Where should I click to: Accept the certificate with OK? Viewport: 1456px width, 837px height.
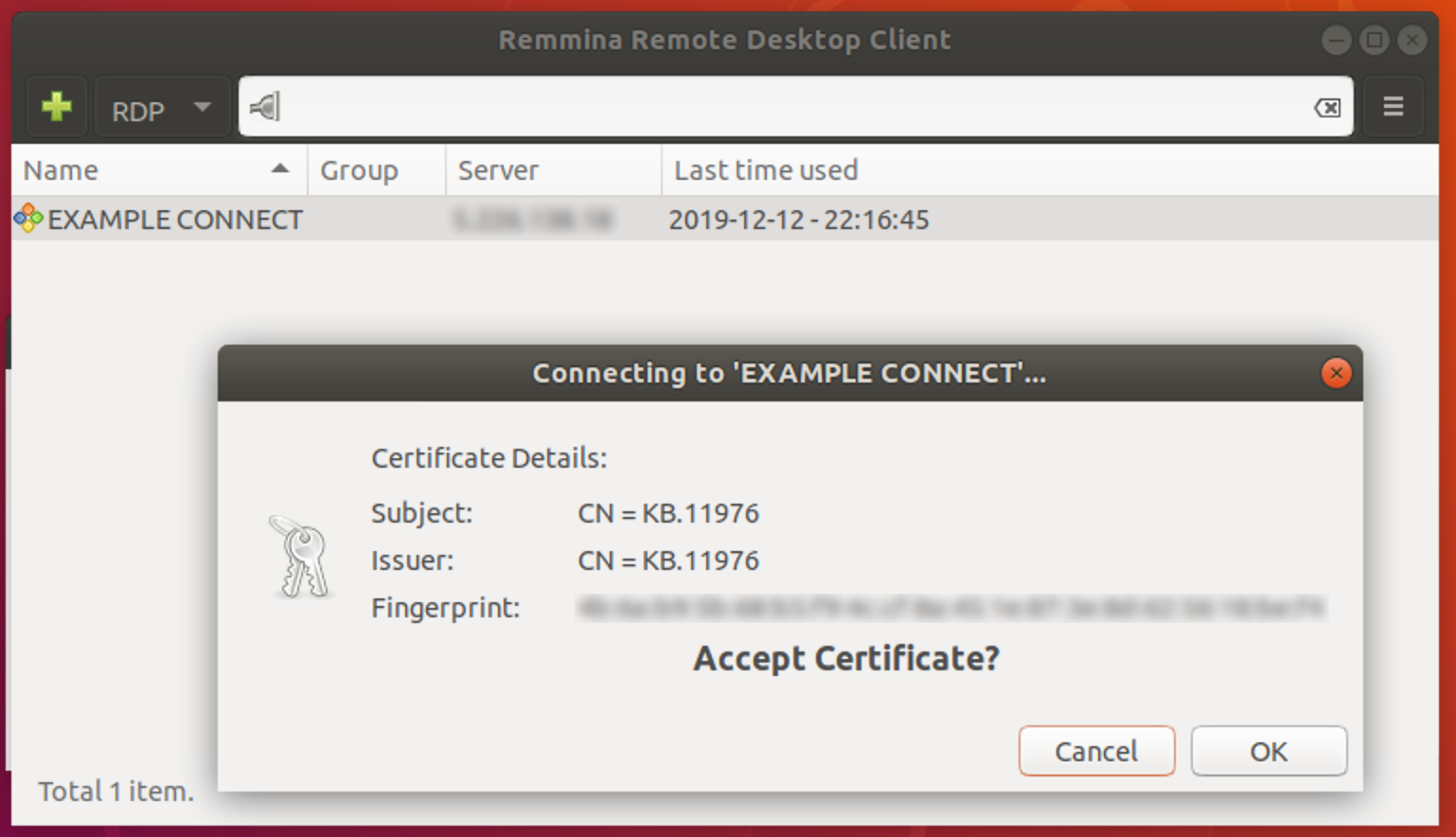click(x=1269, y=751)
